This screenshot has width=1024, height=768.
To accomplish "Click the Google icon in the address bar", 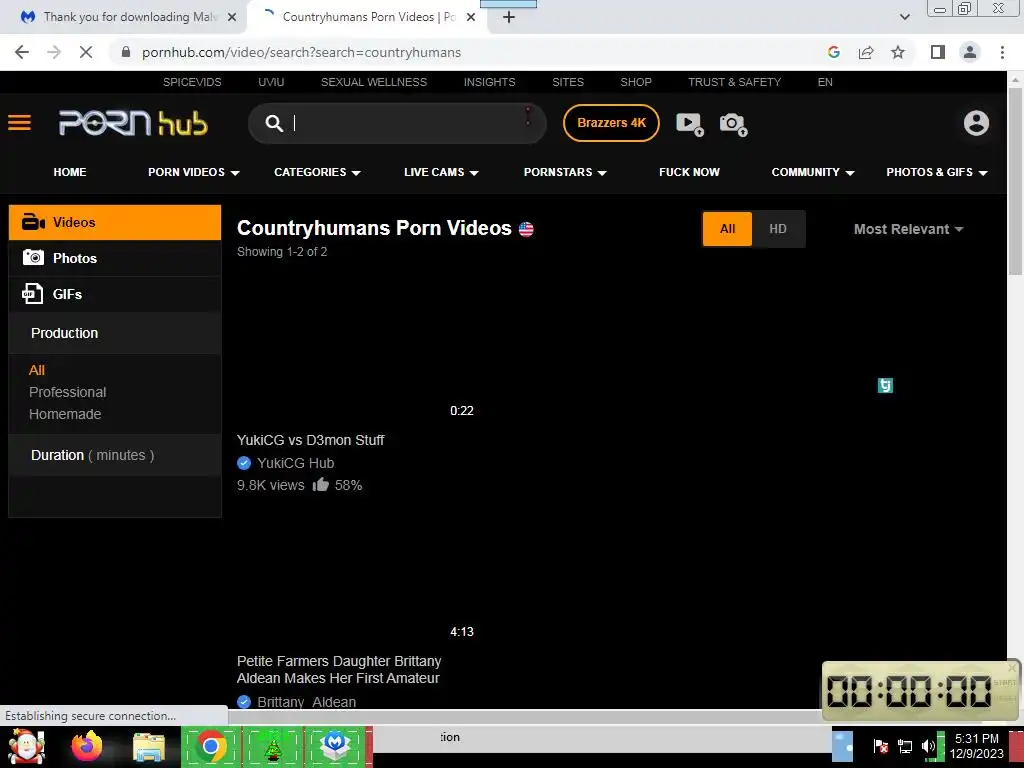I will point(833,52).
